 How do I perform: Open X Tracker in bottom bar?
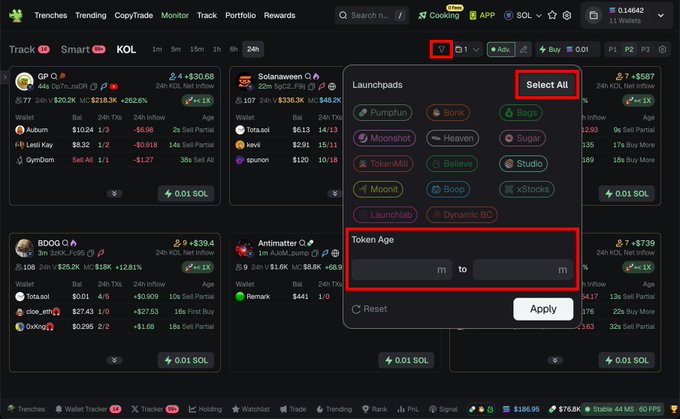click(155, 409)
